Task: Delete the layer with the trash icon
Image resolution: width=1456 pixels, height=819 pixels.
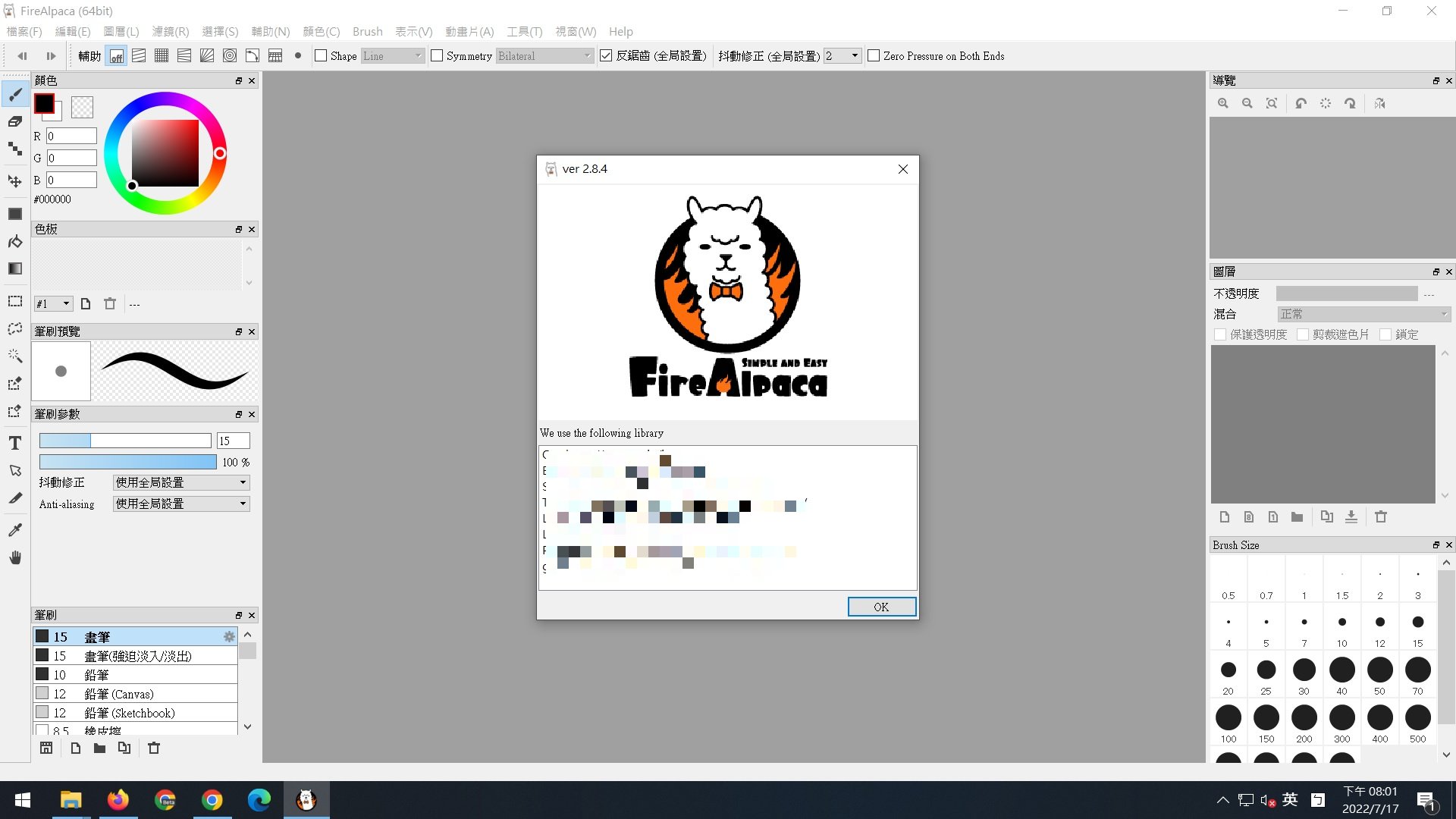Action: point(1381,517)
